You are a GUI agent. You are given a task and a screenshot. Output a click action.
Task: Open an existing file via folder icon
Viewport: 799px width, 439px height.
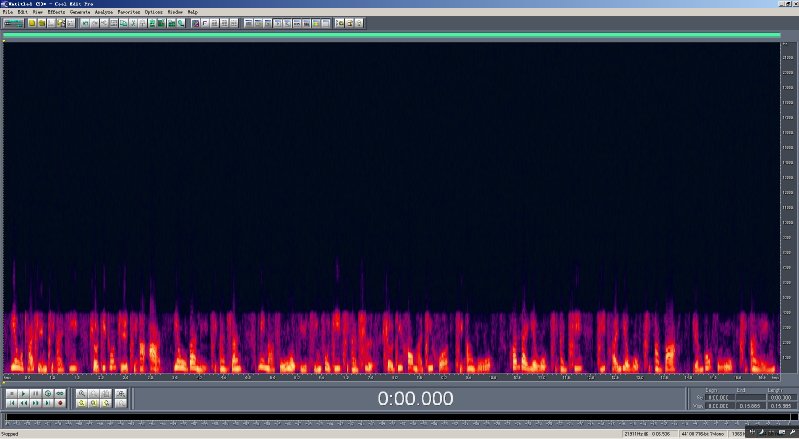[x=42, y=23]
